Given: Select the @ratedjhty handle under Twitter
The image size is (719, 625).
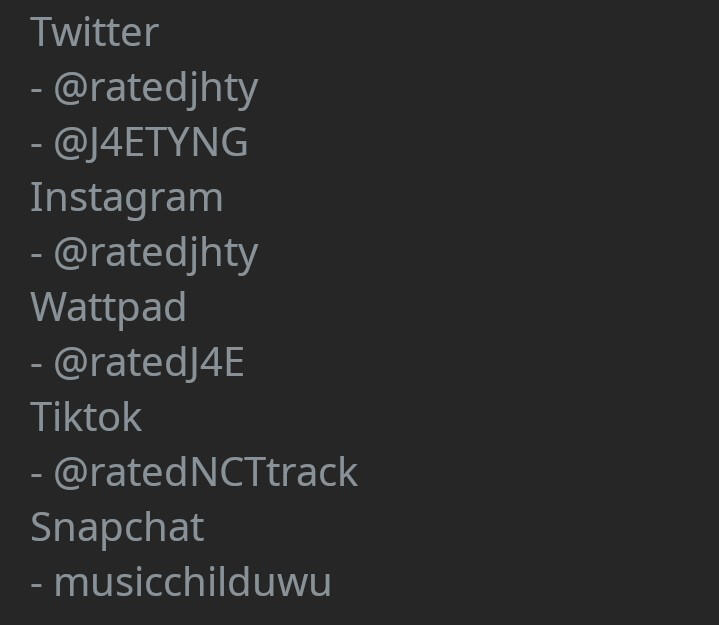Looking at the screenshot, I should (x=156, y=88).
